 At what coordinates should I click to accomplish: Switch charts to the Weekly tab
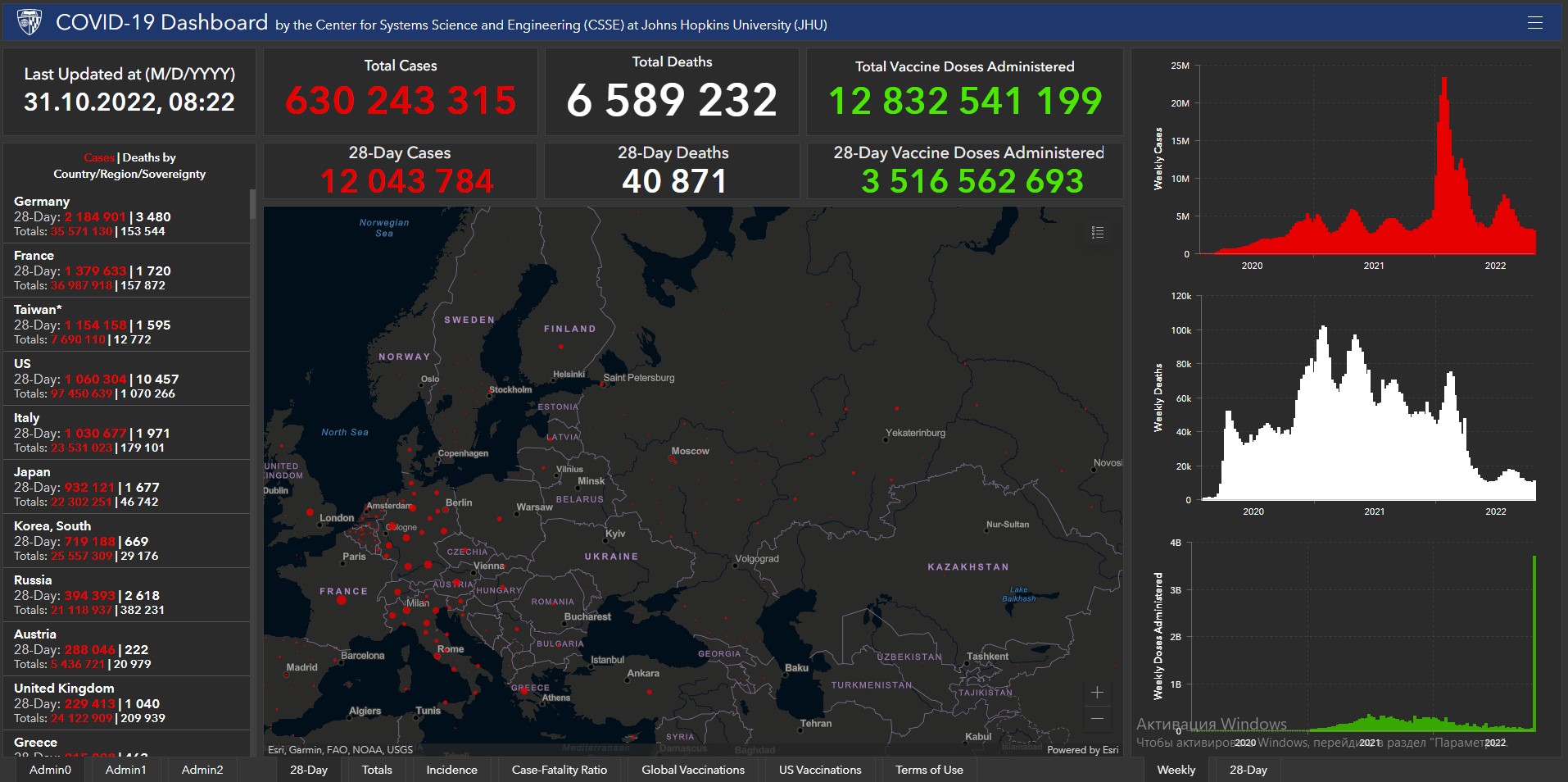tap(1176, 770)
